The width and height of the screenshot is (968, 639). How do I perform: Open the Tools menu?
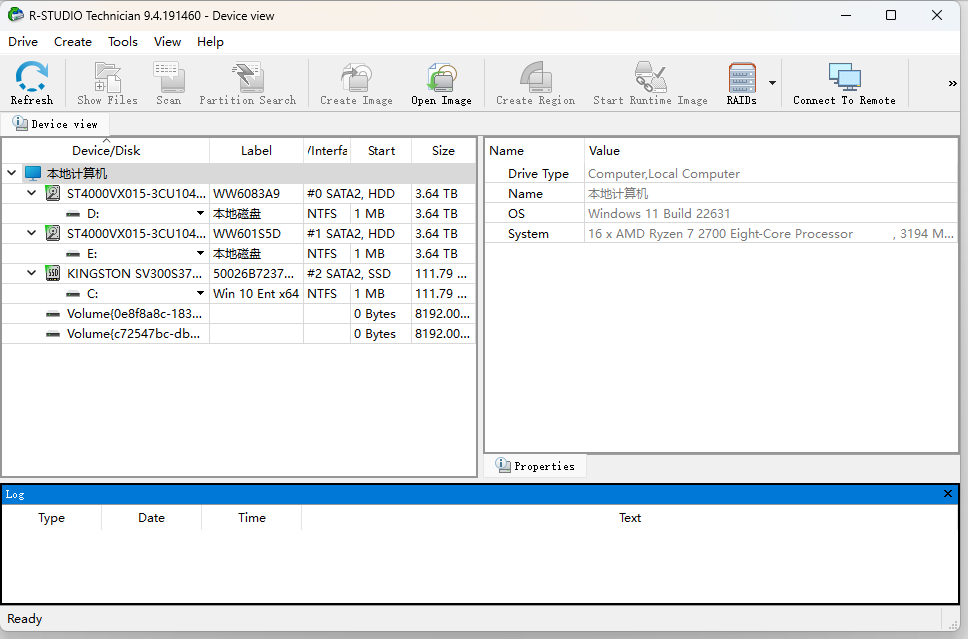(x=123, y=41)
